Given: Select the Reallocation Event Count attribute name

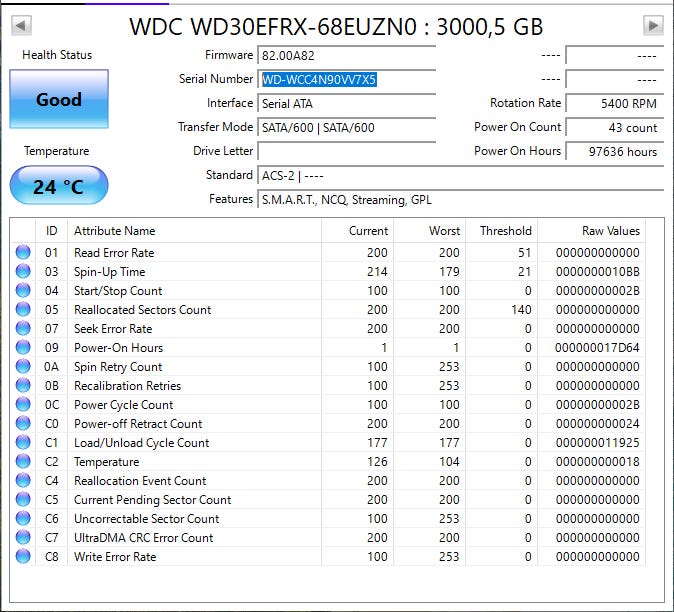Looking at the screenshot, I should point(140,481).
